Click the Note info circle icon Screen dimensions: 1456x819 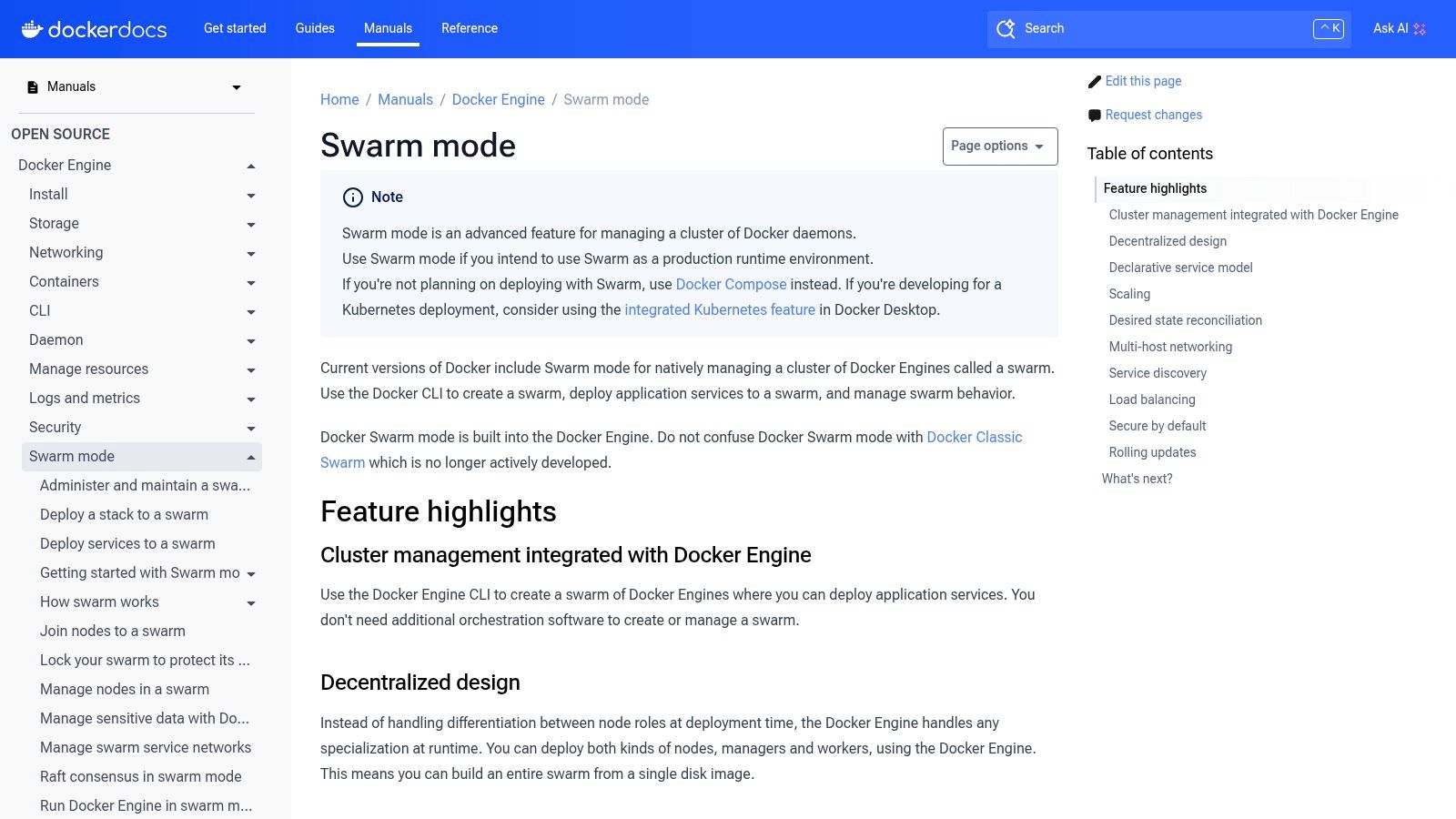pyautogui.click(x=353, y=197)
